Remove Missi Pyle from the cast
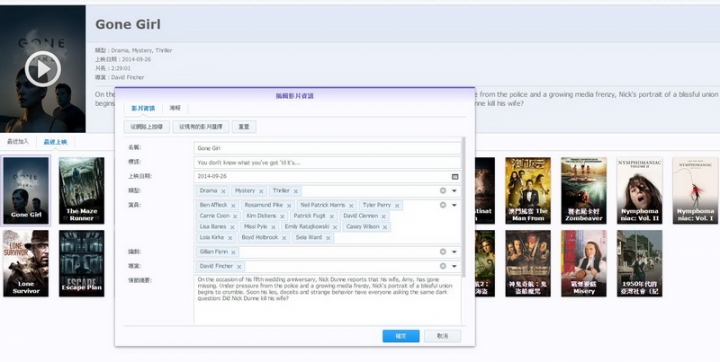 (273, 227)
